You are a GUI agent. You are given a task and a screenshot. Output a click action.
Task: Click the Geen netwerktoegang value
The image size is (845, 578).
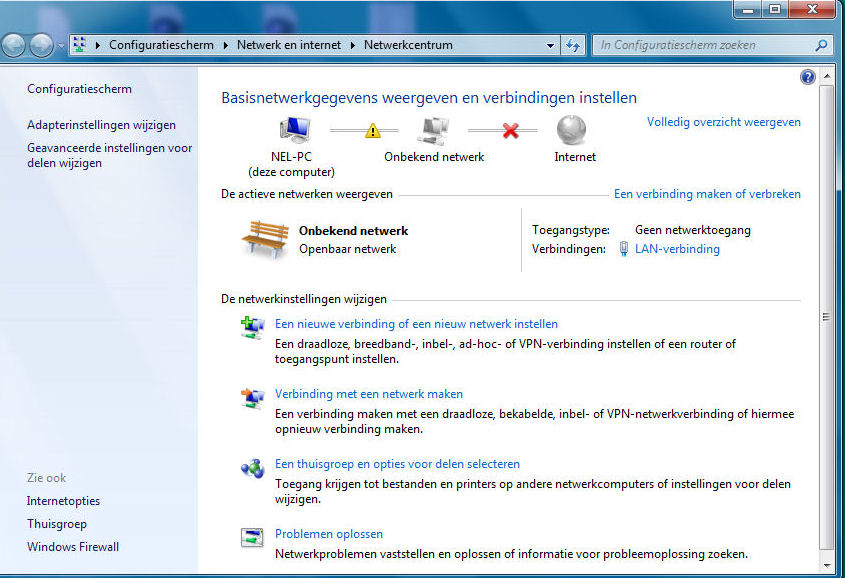pyautogui.click(x=692, y=230)
